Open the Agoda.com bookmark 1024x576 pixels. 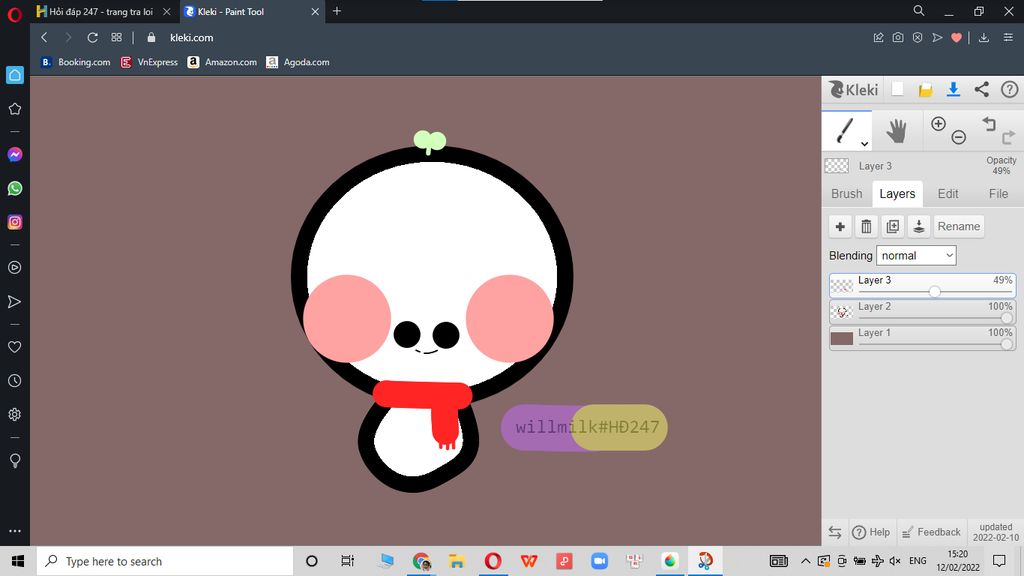298,62
